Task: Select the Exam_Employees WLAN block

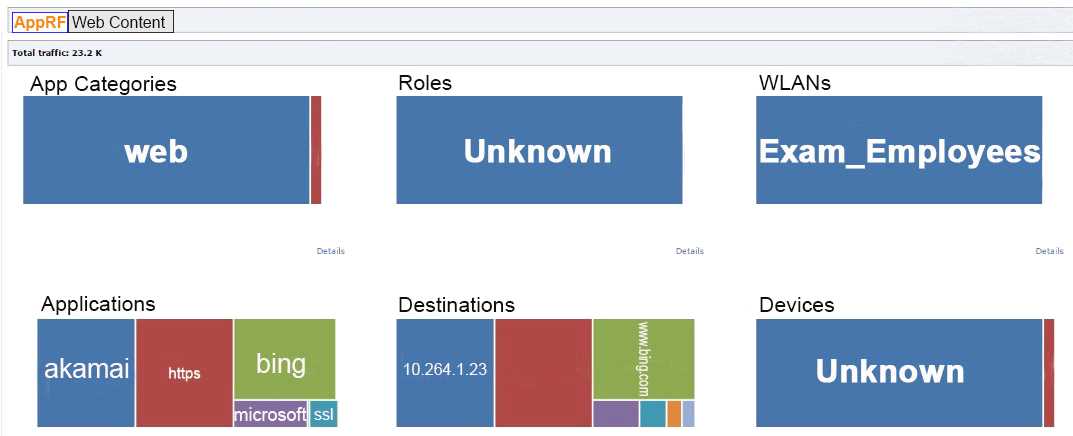Action: (898, 150)
